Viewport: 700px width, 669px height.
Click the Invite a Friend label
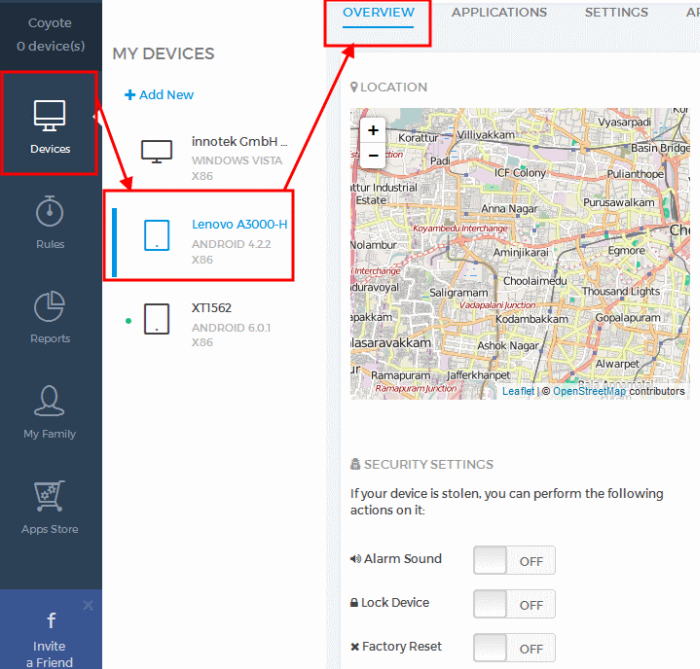click(x=50, y=654)
